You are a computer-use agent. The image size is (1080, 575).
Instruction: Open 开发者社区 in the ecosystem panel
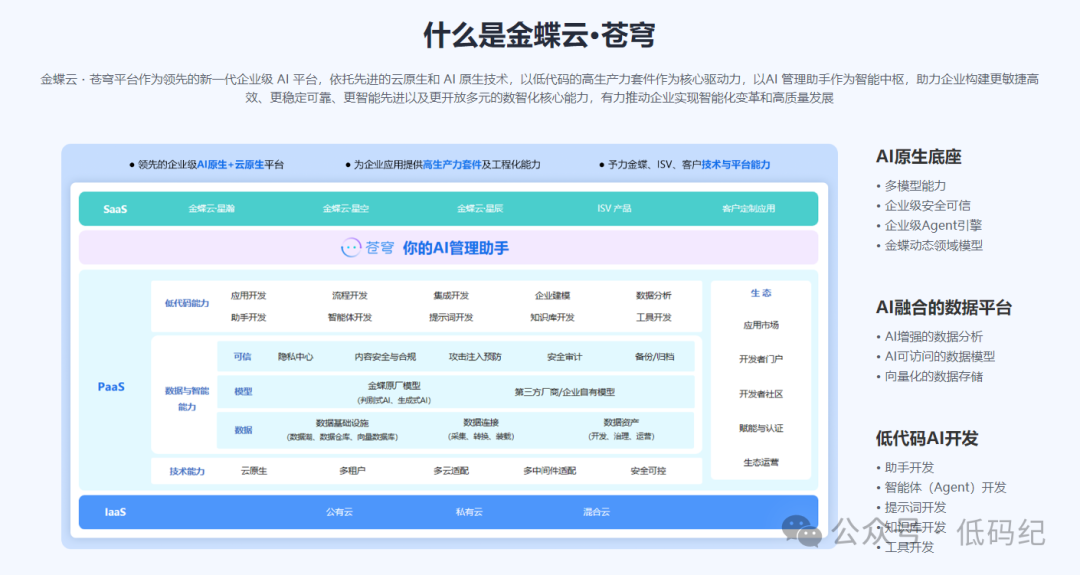coord(761,394)
